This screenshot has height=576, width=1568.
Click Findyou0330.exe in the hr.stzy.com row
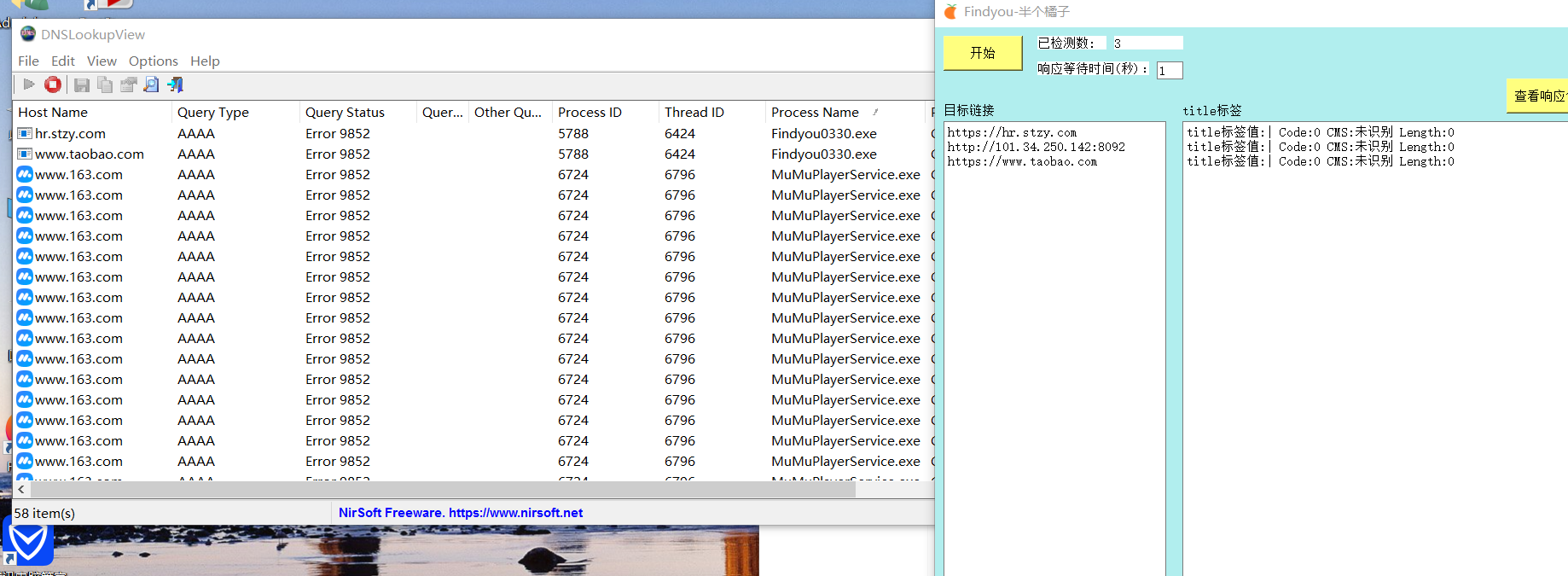click(824, 134)
